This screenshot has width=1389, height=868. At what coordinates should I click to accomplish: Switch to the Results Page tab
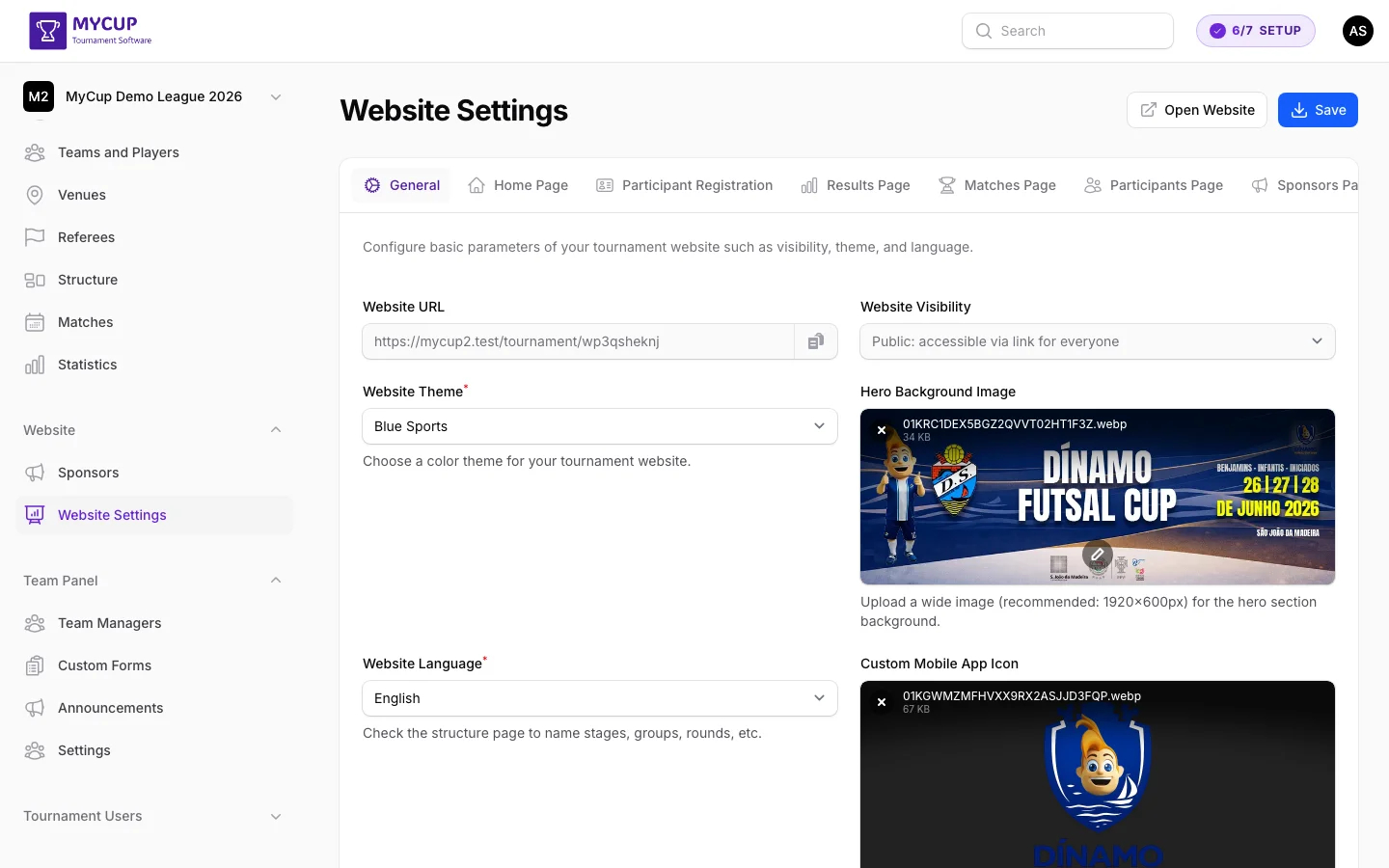click(856, 185)
